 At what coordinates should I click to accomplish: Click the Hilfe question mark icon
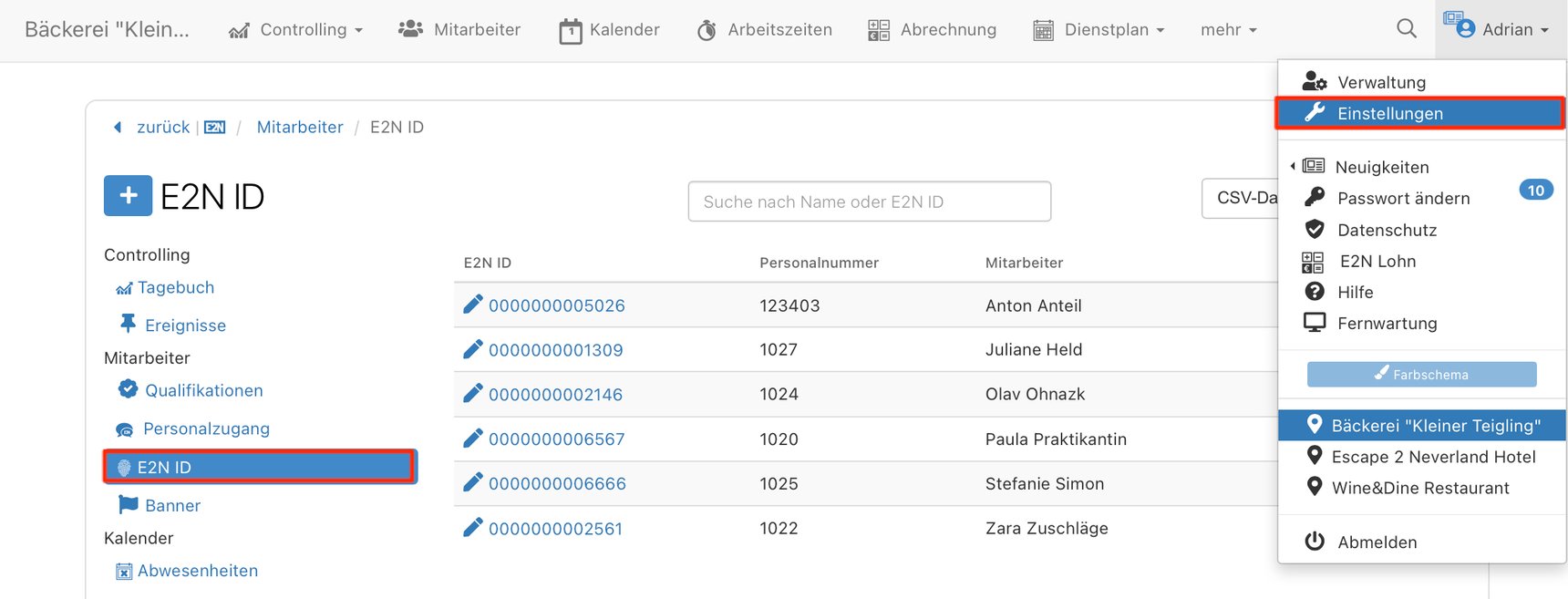1314,292
